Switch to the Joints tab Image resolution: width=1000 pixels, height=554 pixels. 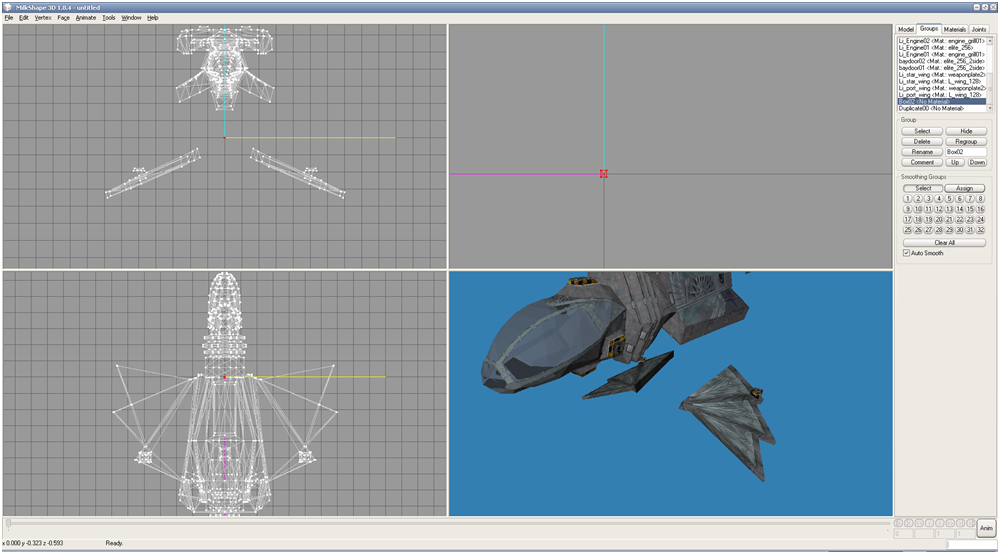coord(979,29)
